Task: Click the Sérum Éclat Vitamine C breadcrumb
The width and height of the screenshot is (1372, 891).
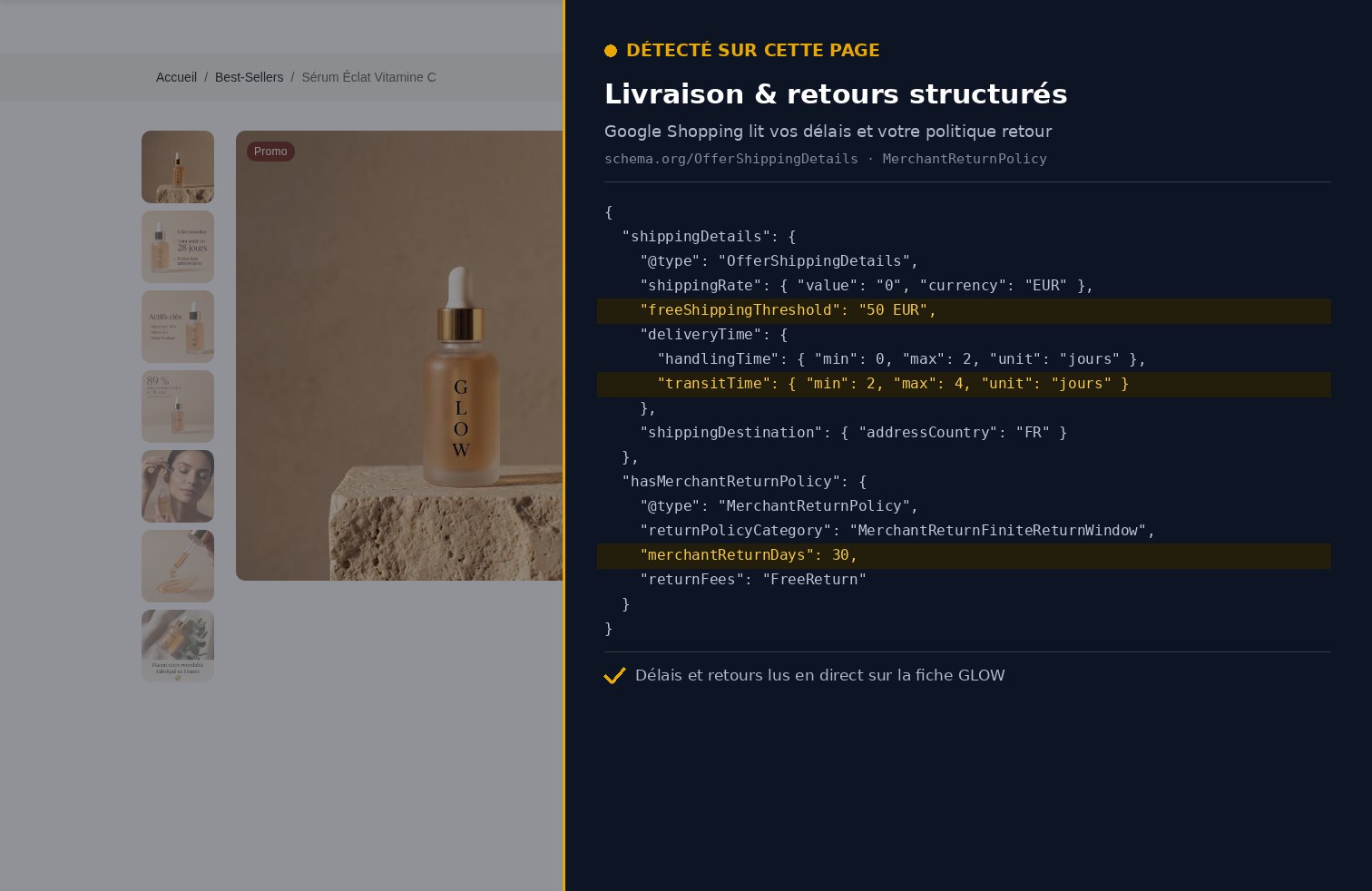Action: coord(368,77)
